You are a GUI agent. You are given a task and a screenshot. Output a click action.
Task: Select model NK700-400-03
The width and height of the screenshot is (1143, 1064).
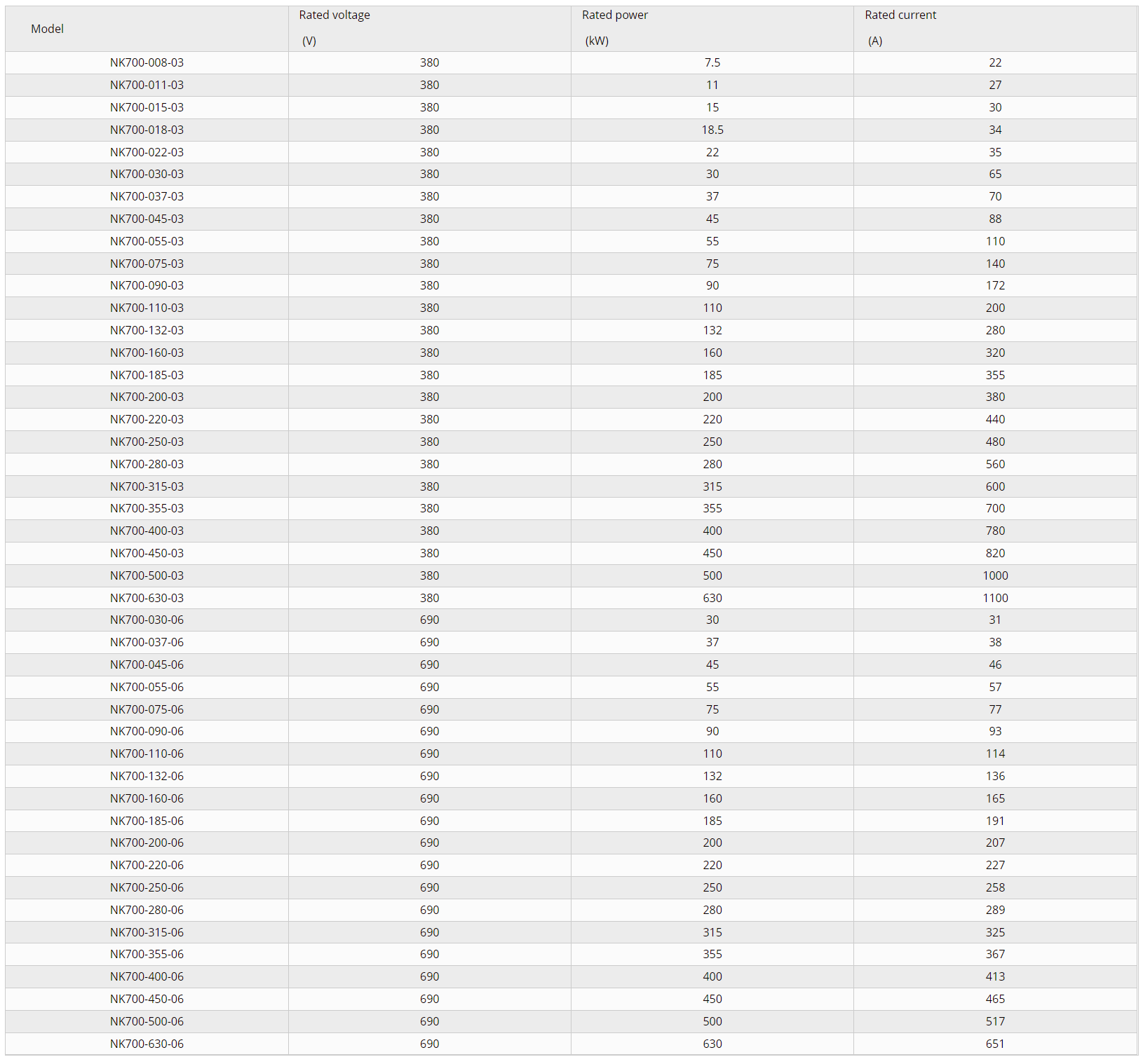(147, 531)
